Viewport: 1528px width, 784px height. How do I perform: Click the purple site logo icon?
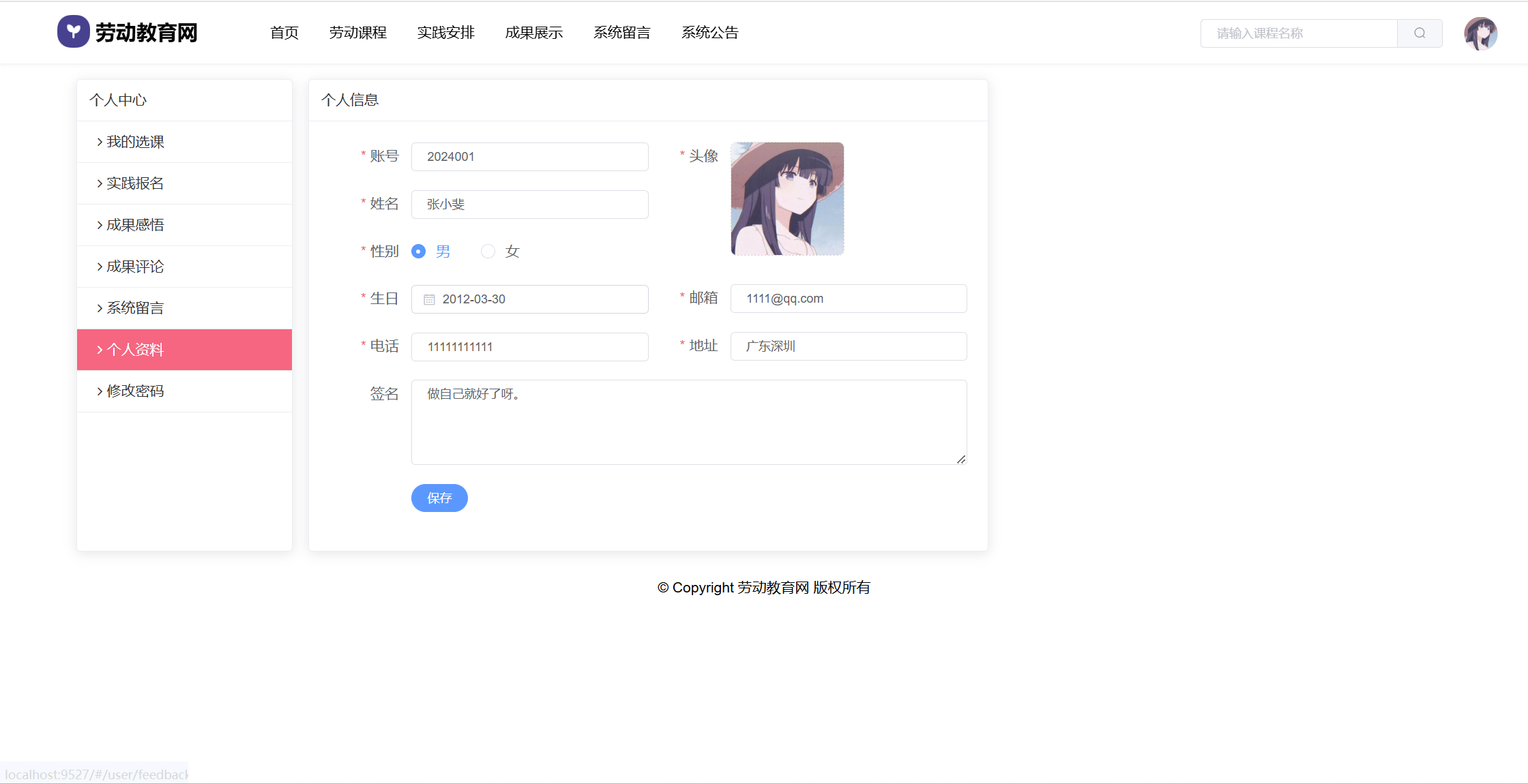(x=74, y=31)
